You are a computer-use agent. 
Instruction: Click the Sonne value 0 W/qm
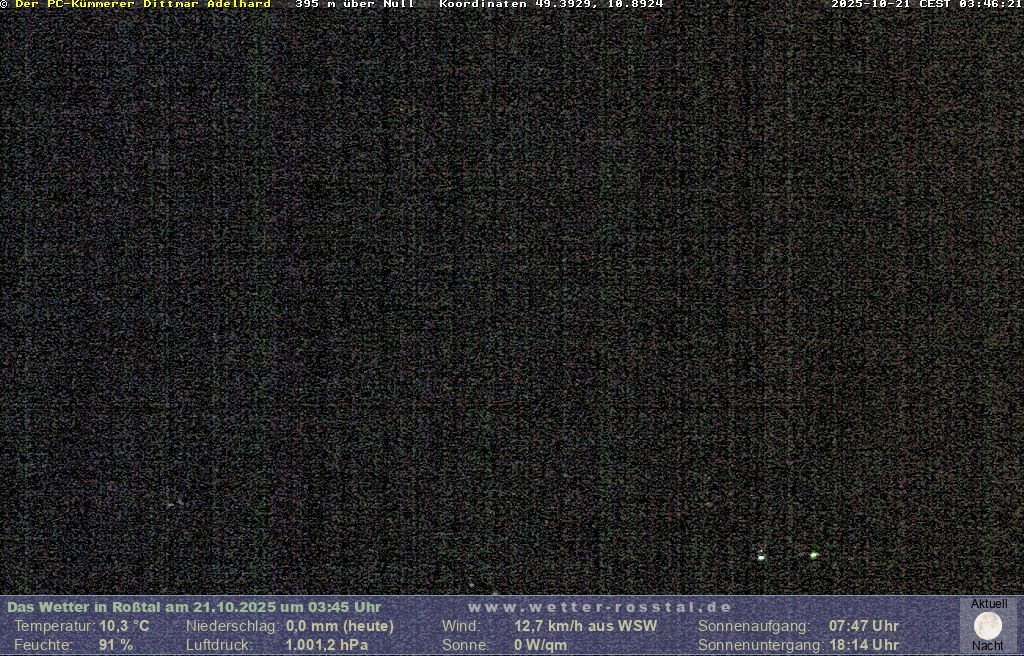tap(540, 645)
